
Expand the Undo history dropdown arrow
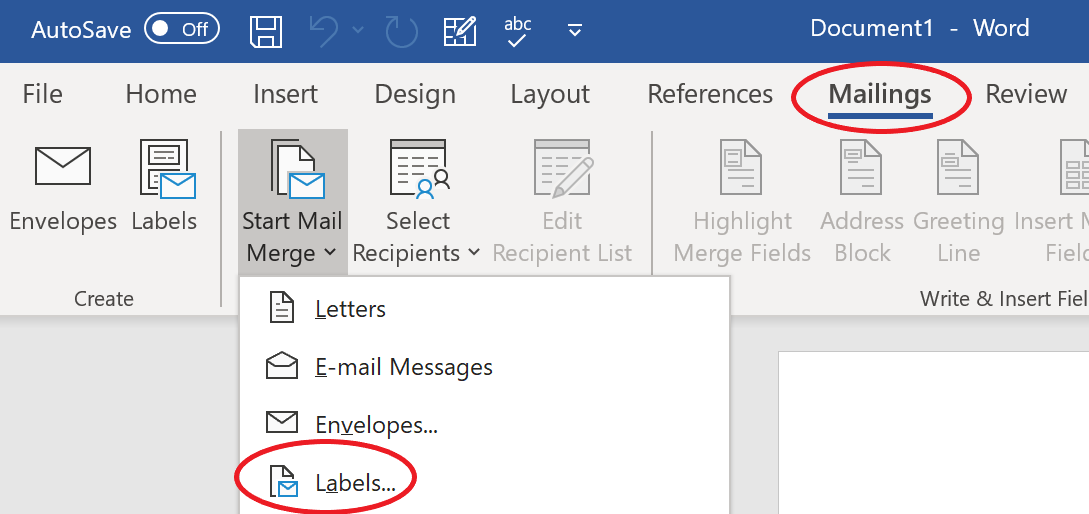[358, 30]
